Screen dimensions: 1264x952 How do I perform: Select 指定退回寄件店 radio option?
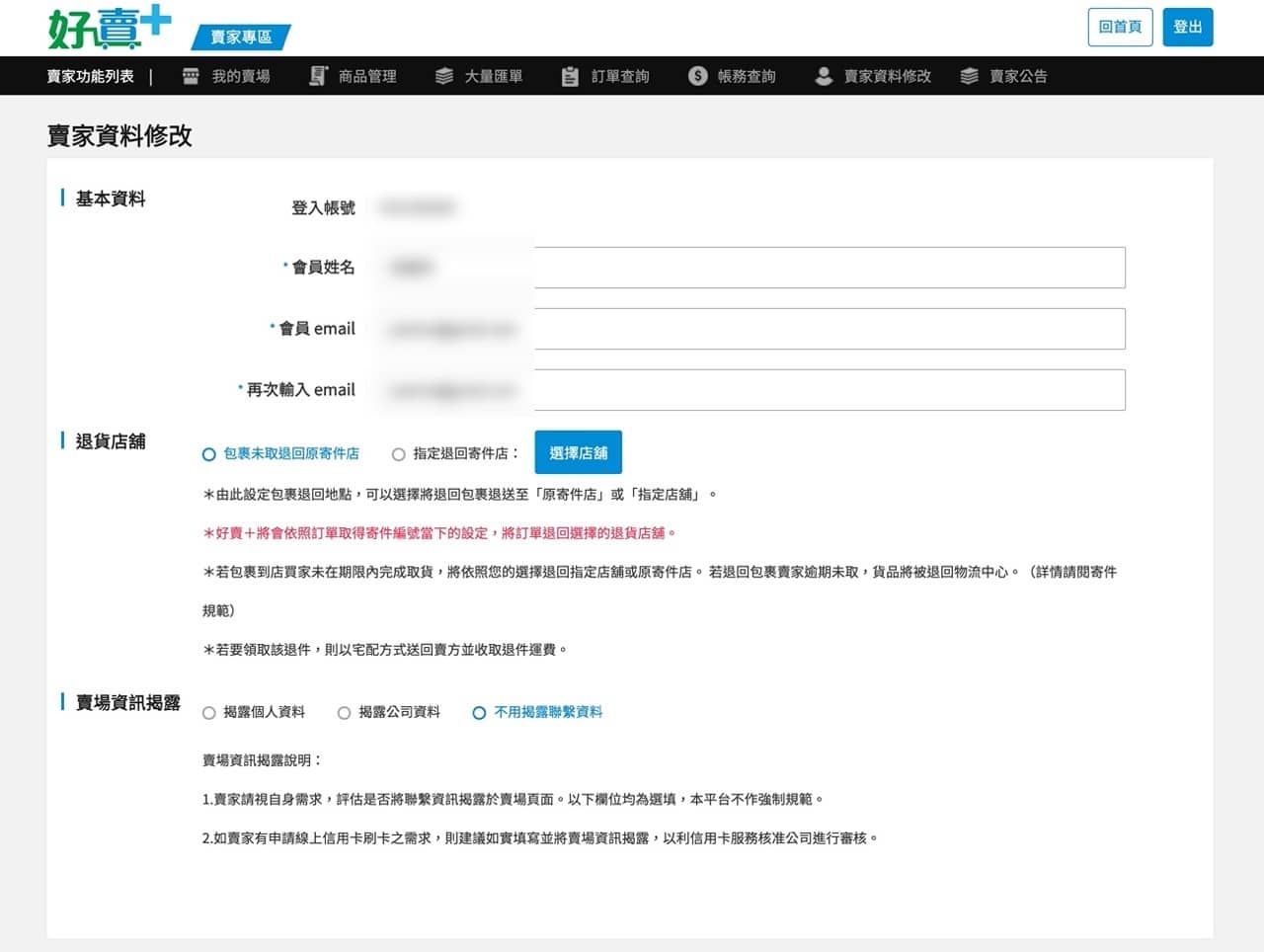pyautogui.click(x=399, y=454)
